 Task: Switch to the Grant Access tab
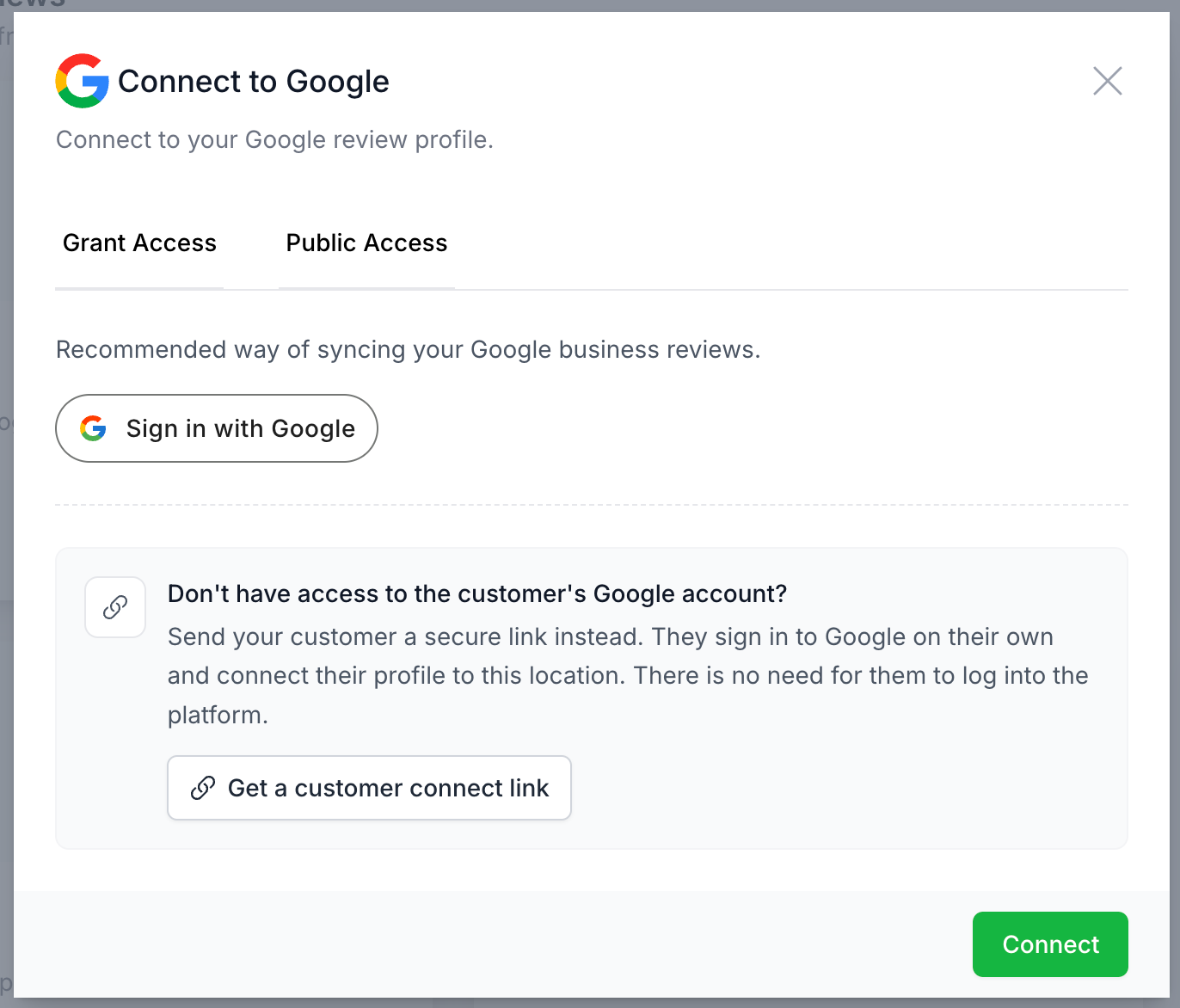pos(139,243)
